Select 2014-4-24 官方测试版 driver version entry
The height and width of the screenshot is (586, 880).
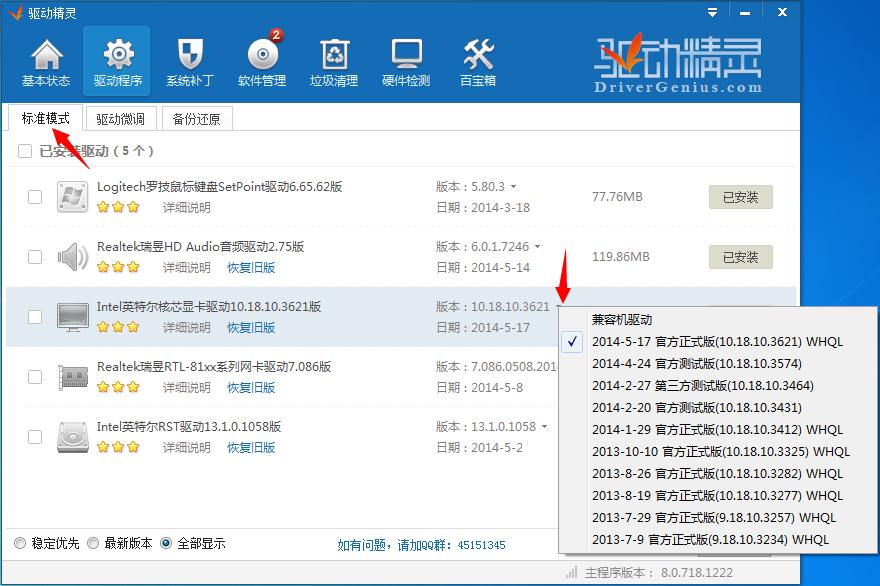[x=696, y=364]
